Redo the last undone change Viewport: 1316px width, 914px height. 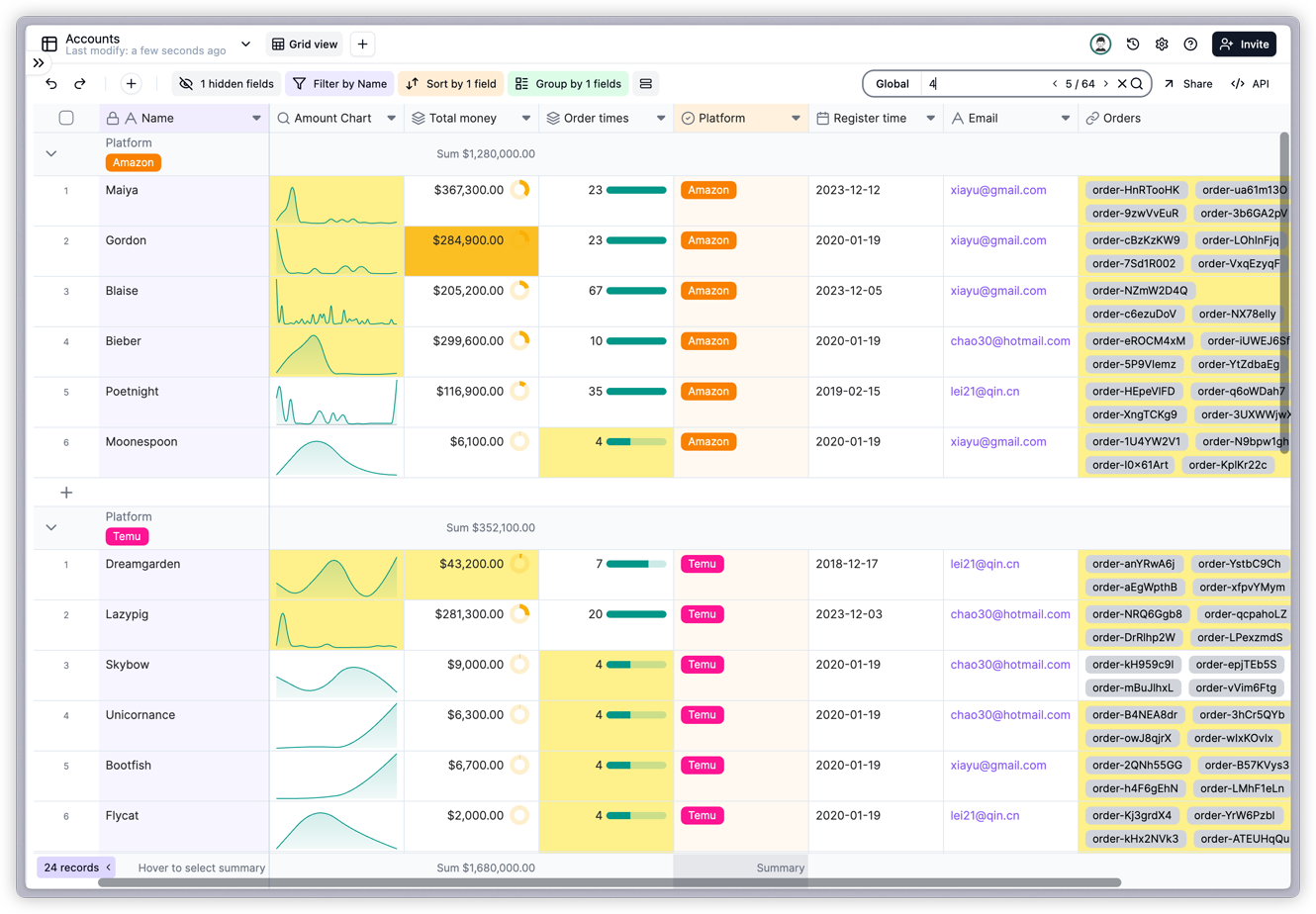click(80, 84)
